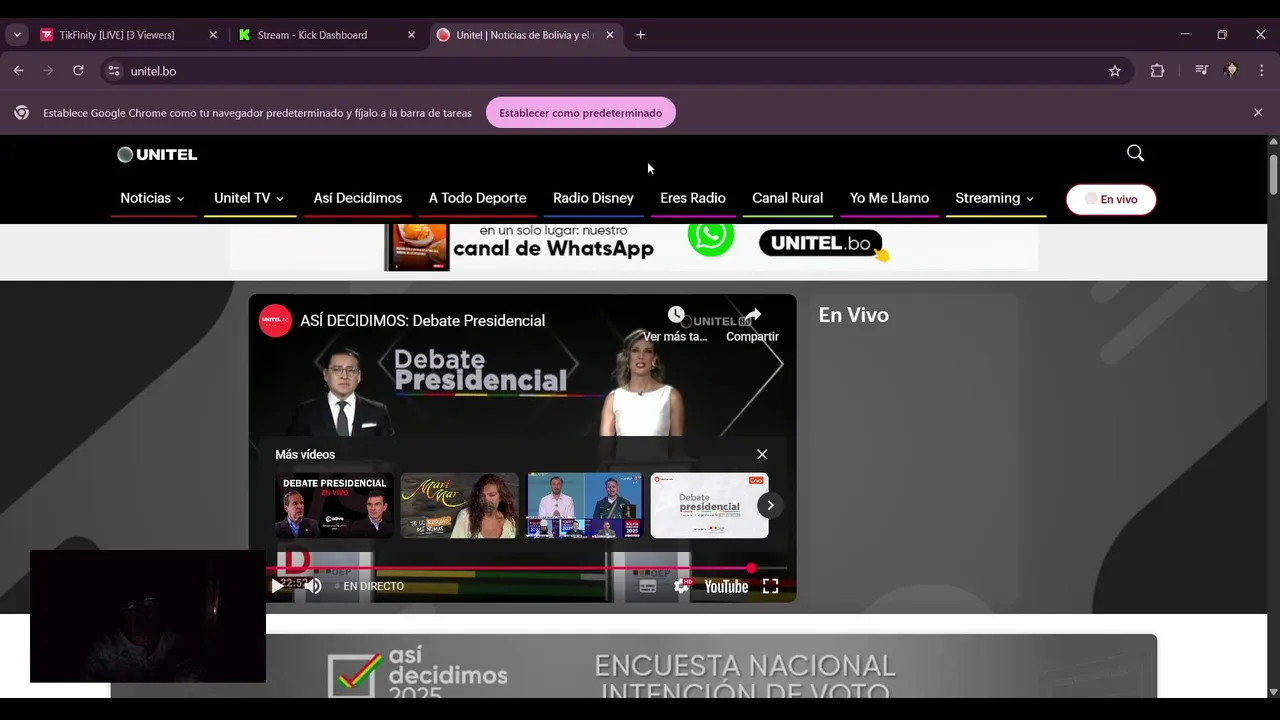Click the 'Más vídeos' label
The width and height of the screenshot is (1280, 720).
305,454
